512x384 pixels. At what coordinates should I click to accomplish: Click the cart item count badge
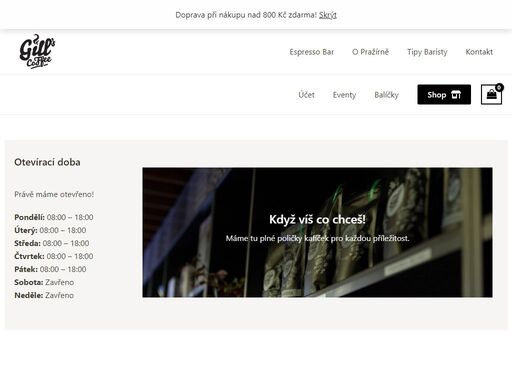coord(499,88)
